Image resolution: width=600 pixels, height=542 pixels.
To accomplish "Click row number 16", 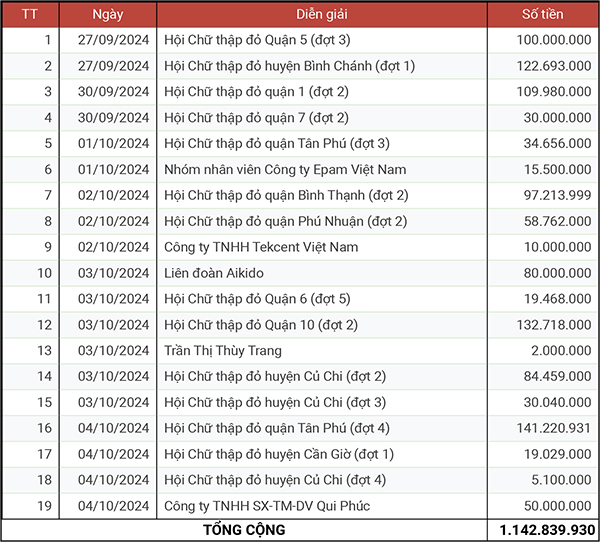I will 44,428.
